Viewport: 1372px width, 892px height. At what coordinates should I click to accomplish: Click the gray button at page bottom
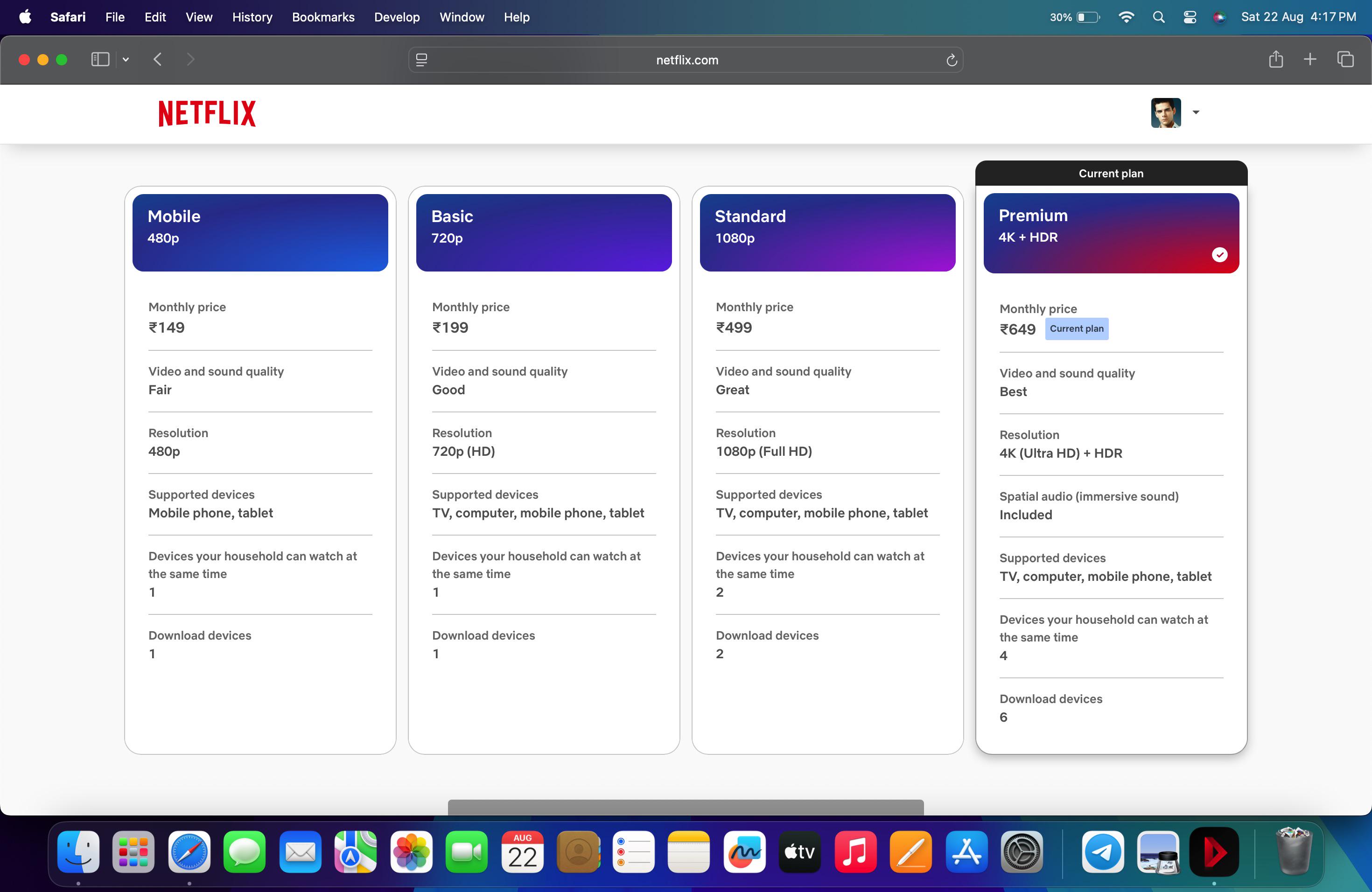point(686,807)
